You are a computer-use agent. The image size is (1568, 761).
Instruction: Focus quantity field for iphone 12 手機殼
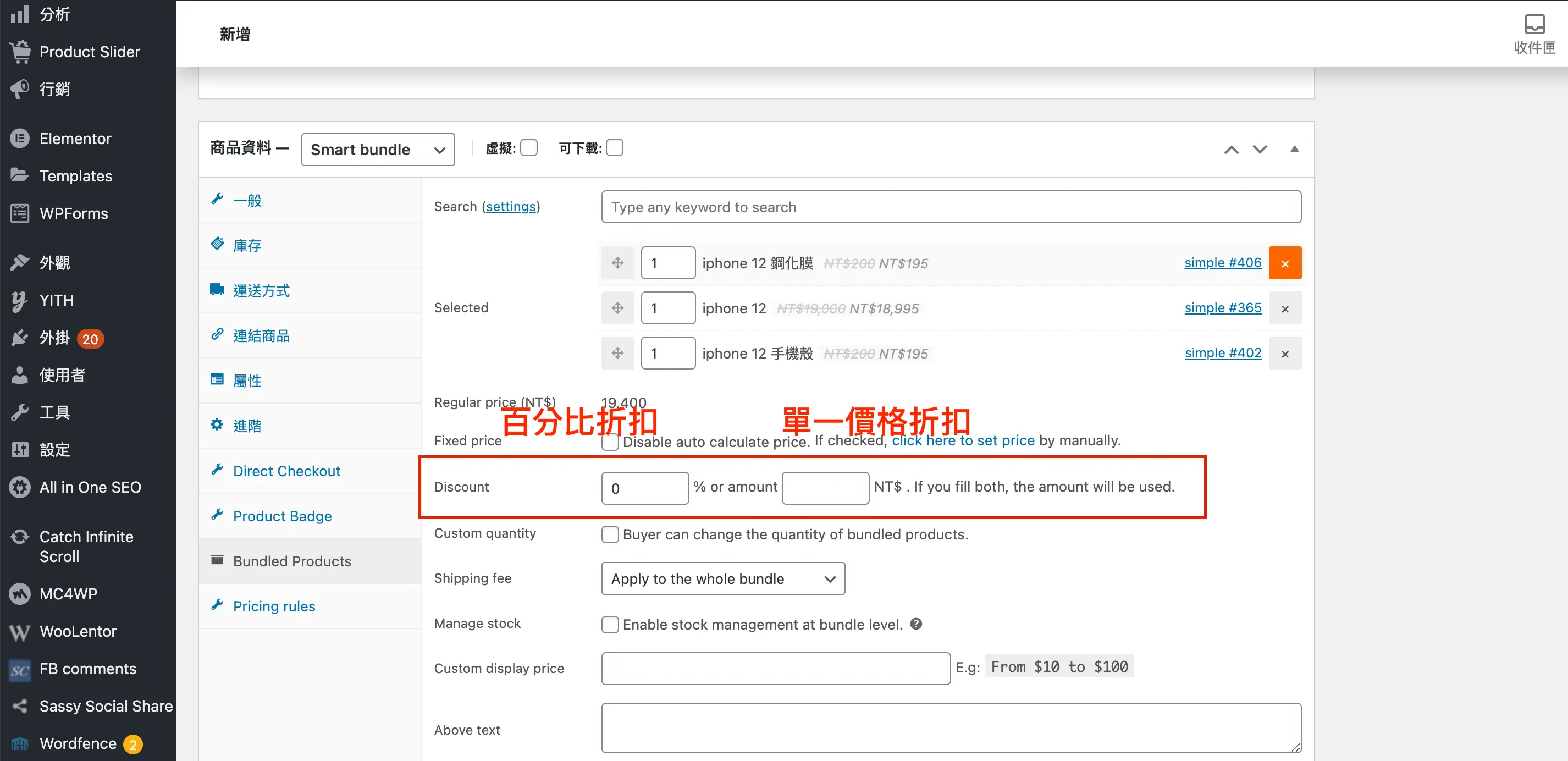668,353
